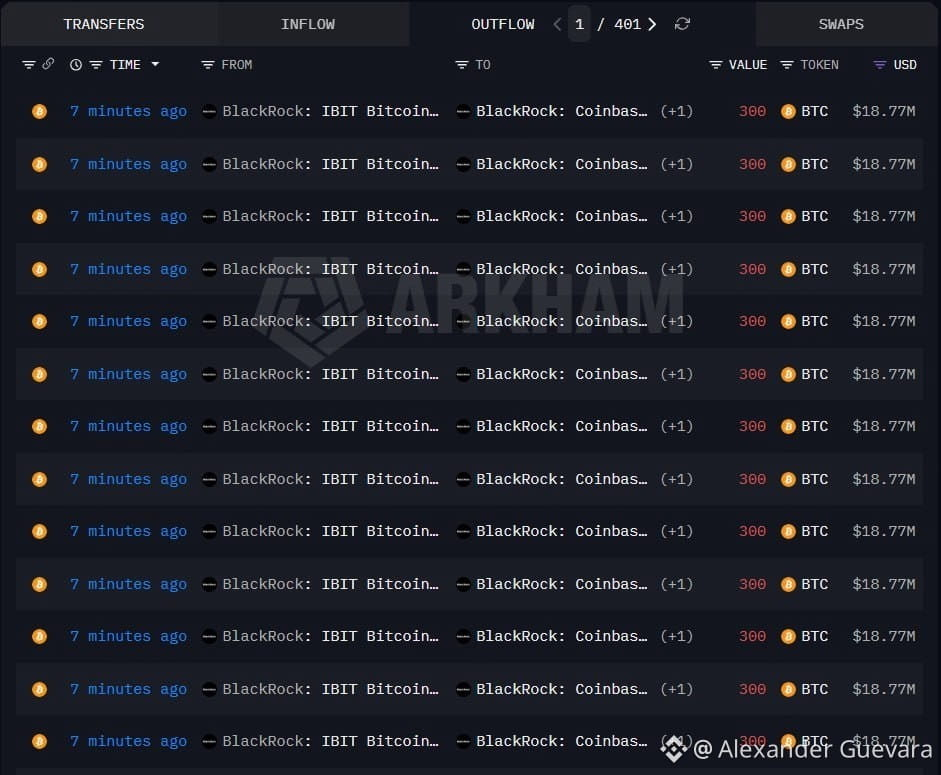
Task: Expand the fourth row's (+1) recipients
Action: [x=676, y=269]
